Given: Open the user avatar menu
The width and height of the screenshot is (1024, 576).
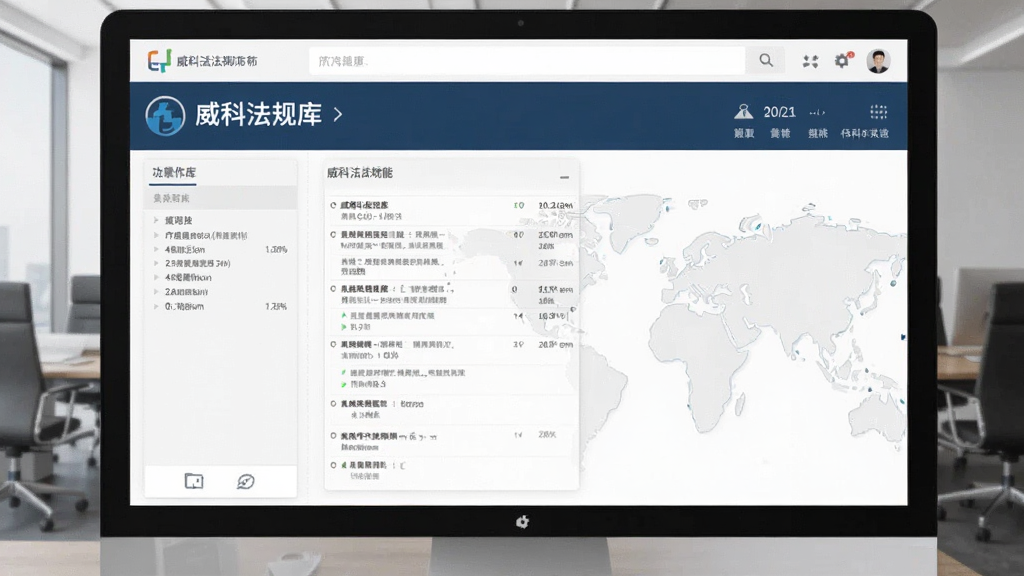Looking at the screenshot, I should (878, 61).
